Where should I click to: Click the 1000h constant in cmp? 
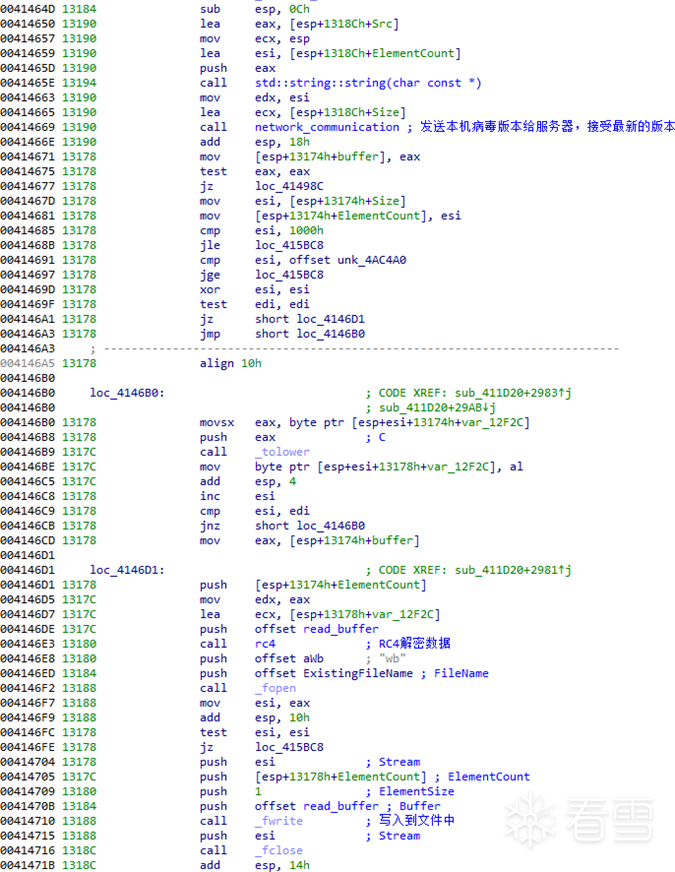[306, 231]
